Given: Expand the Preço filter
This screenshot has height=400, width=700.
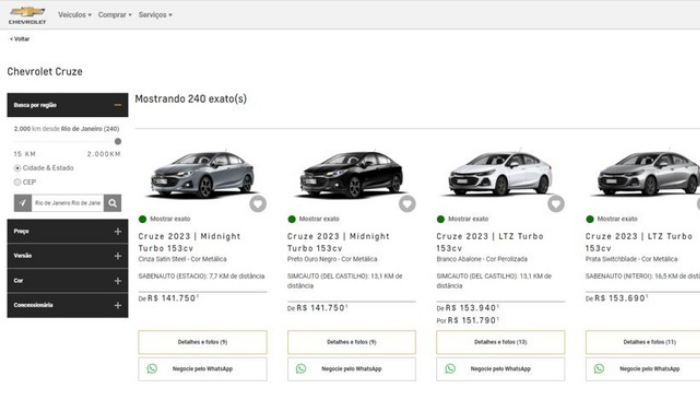Looking at the screenshot, I should [117, 231].
